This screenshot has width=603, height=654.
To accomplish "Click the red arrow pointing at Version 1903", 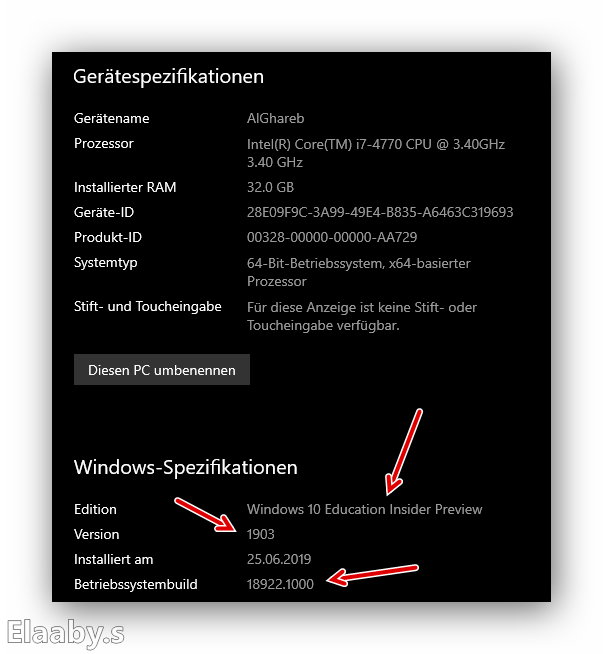I will tap(211, 514).
